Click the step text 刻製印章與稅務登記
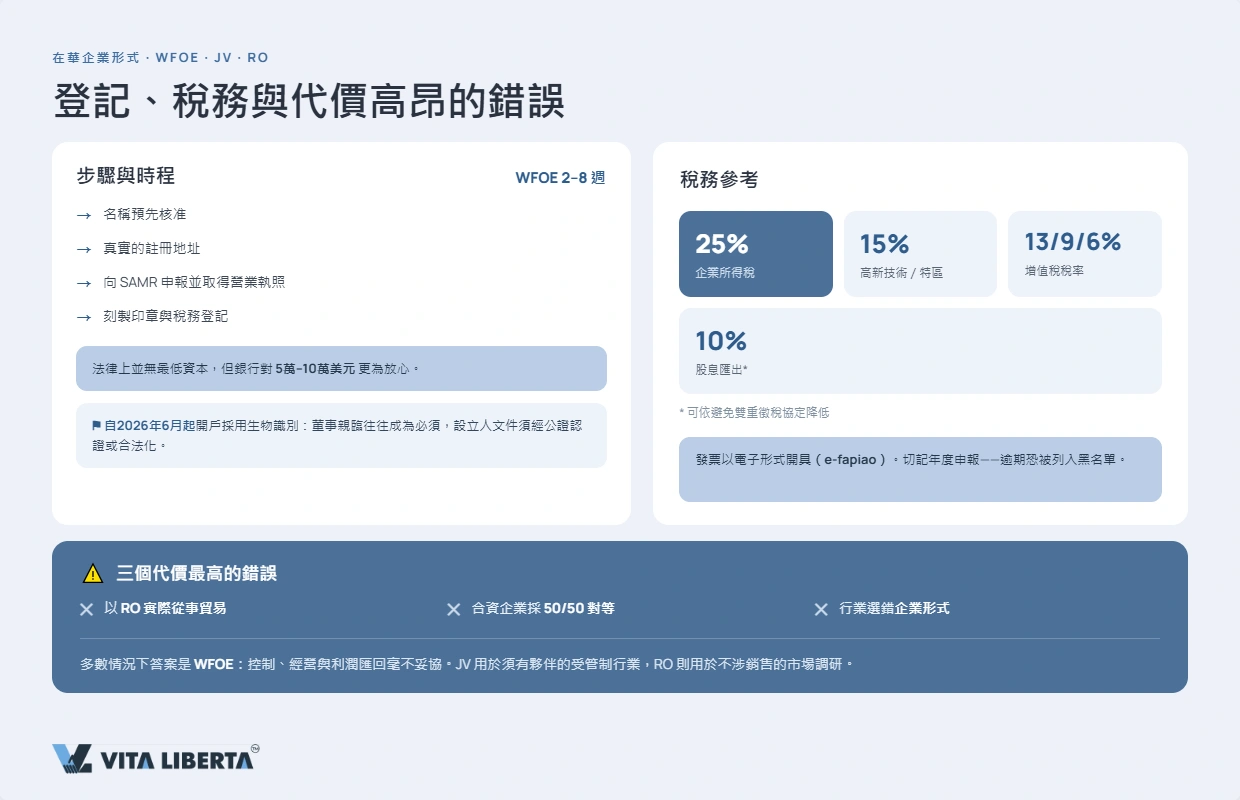 [166, 317]
